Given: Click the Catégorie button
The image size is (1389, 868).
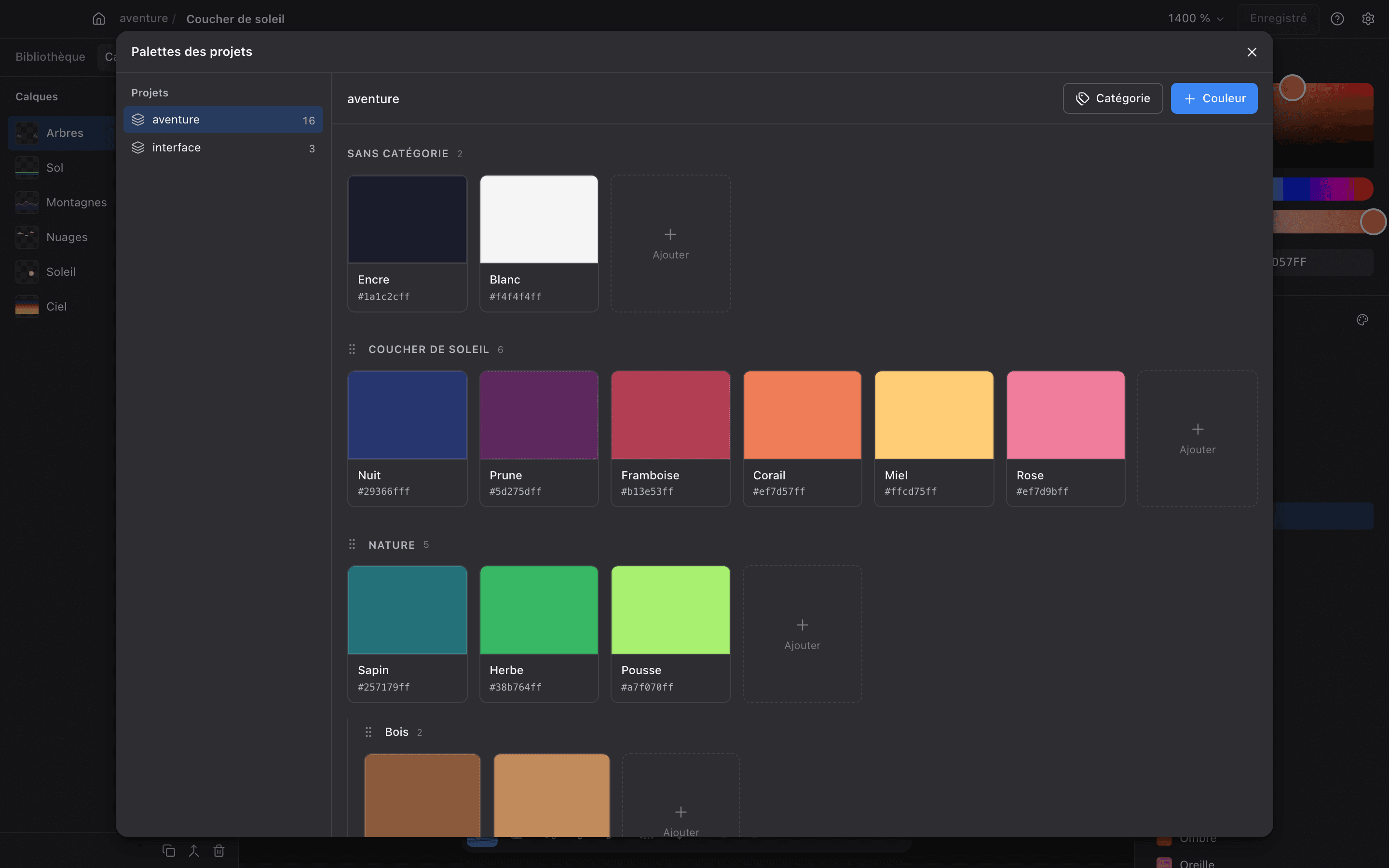Looking at the screenshot, I should tap(1112, 98).
